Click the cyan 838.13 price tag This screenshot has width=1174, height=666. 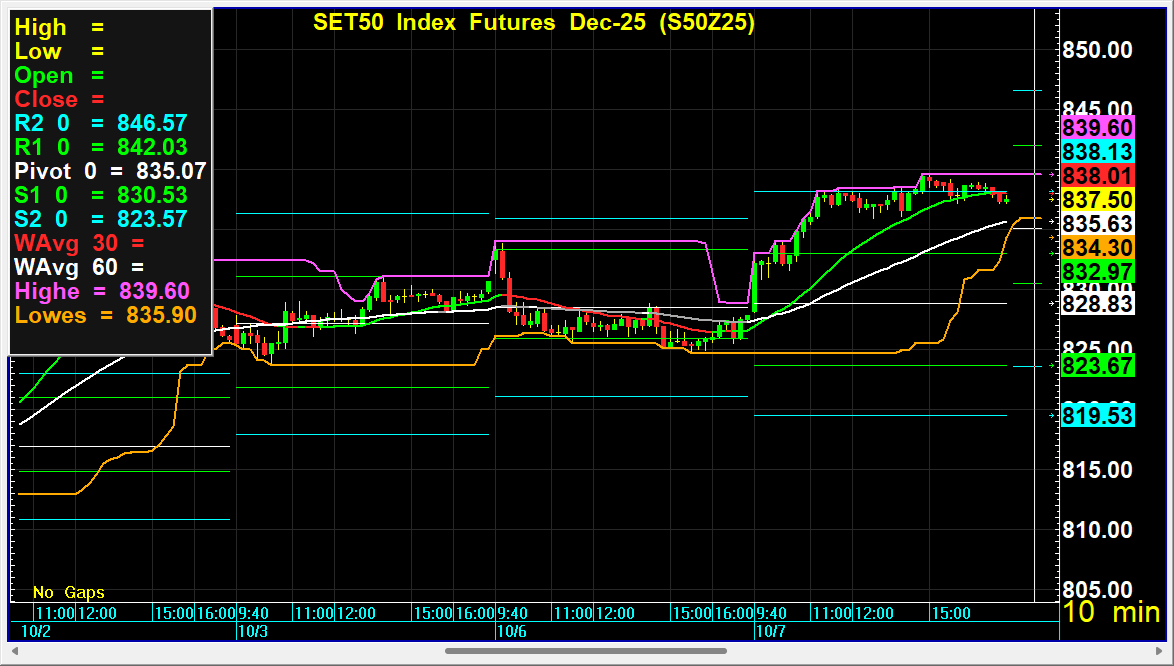(x=1097, y=152)
